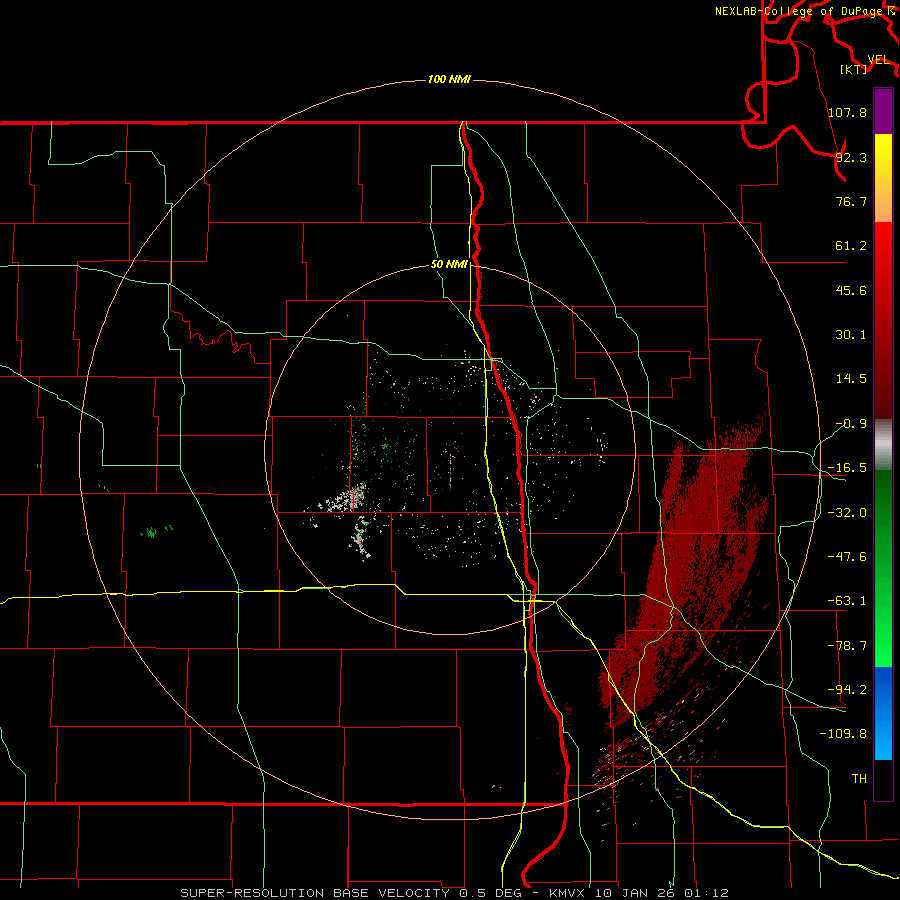Click the 92.3 velocity scale value
Viewport: 900px width, 900px height.
851,157
